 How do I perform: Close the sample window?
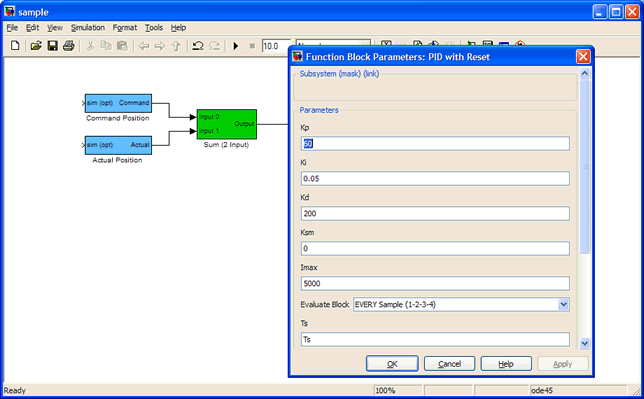point(632,12)
